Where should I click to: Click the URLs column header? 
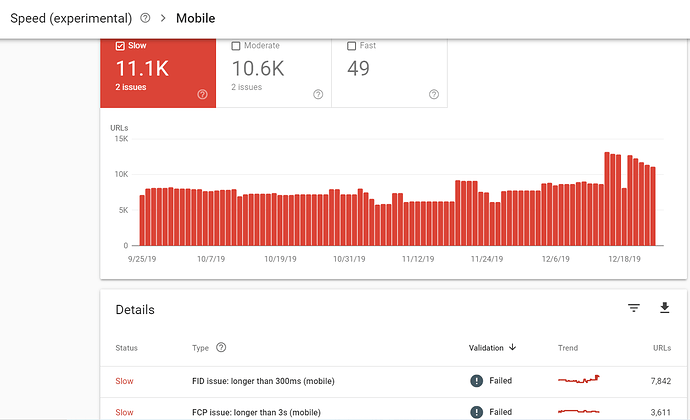[662, 348]
